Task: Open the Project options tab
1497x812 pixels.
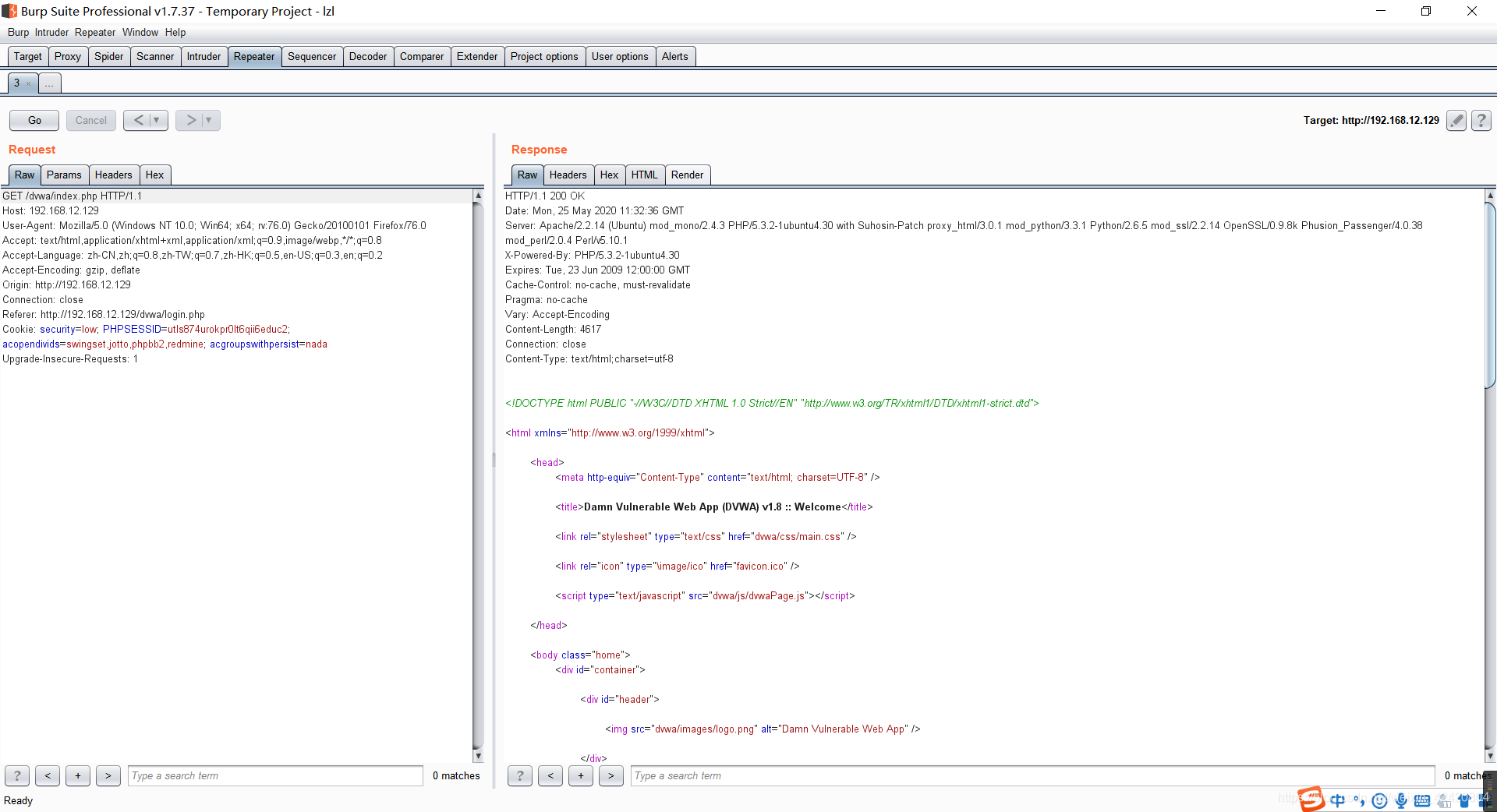Action: coord(544,56)
